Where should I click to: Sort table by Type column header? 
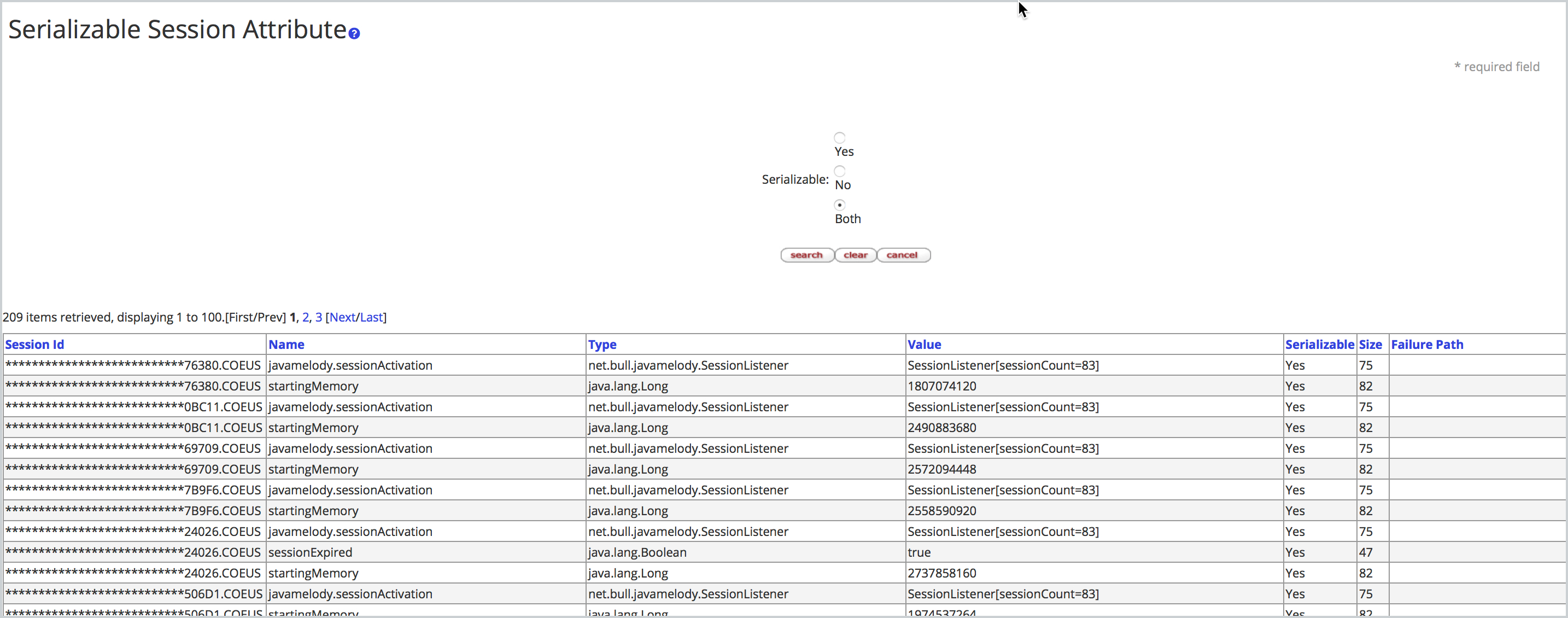602,345
